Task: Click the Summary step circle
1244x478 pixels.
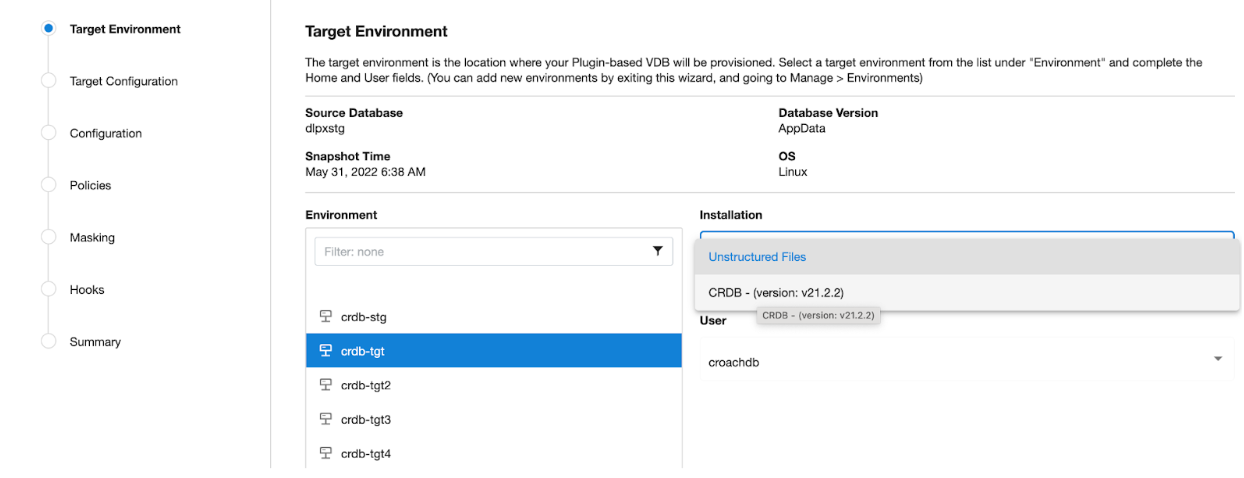Action: [x=48, y=341]
